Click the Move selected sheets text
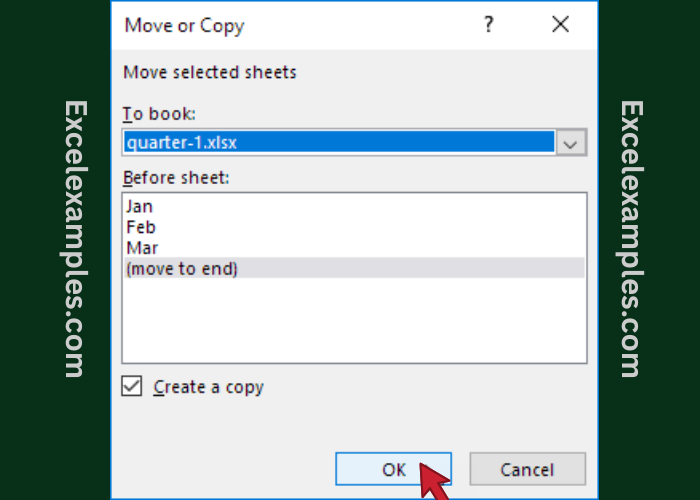The height and width of the screenshot is (500, 700). (209, 72)
